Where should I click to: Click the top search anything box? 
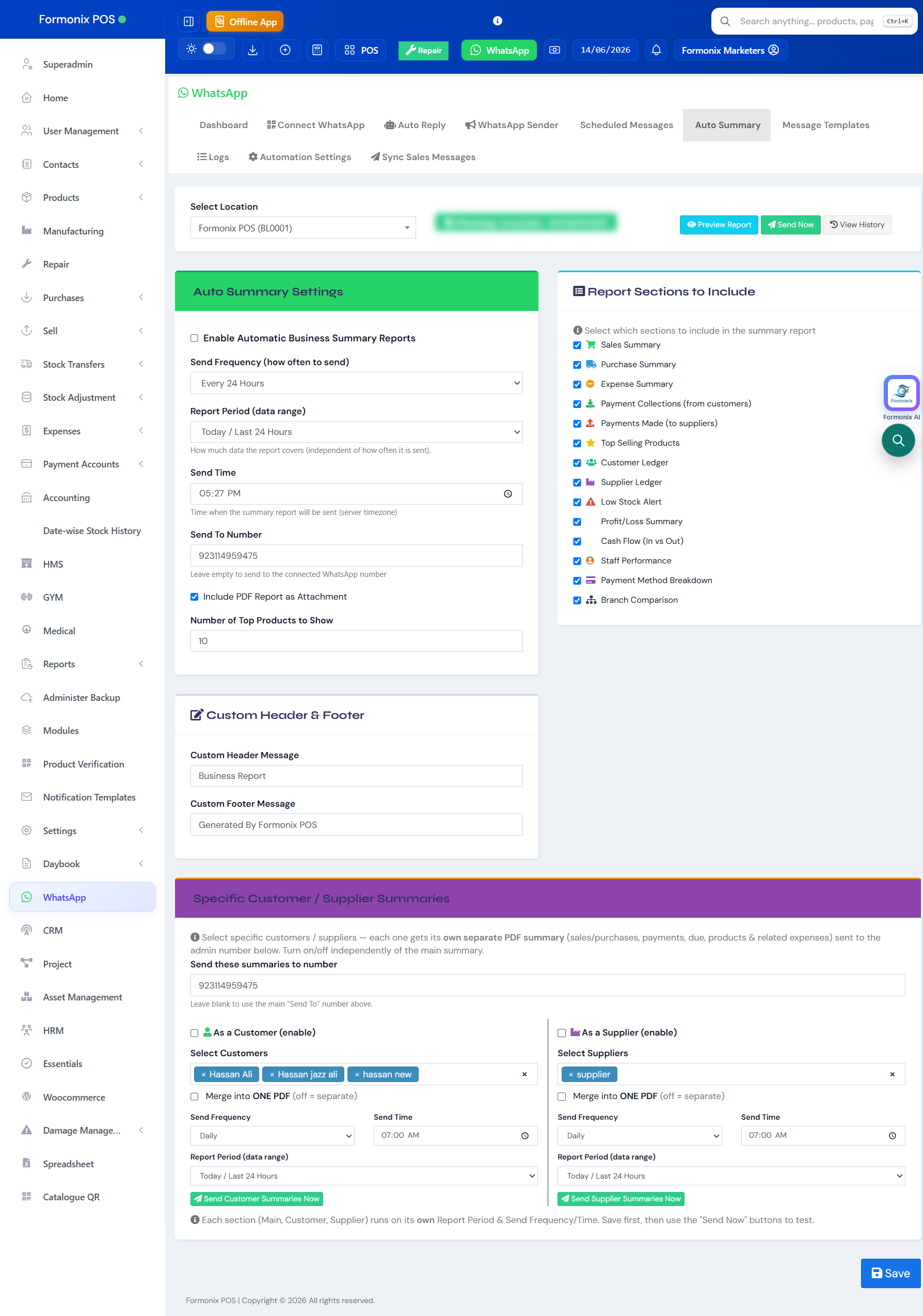(814, 21)
